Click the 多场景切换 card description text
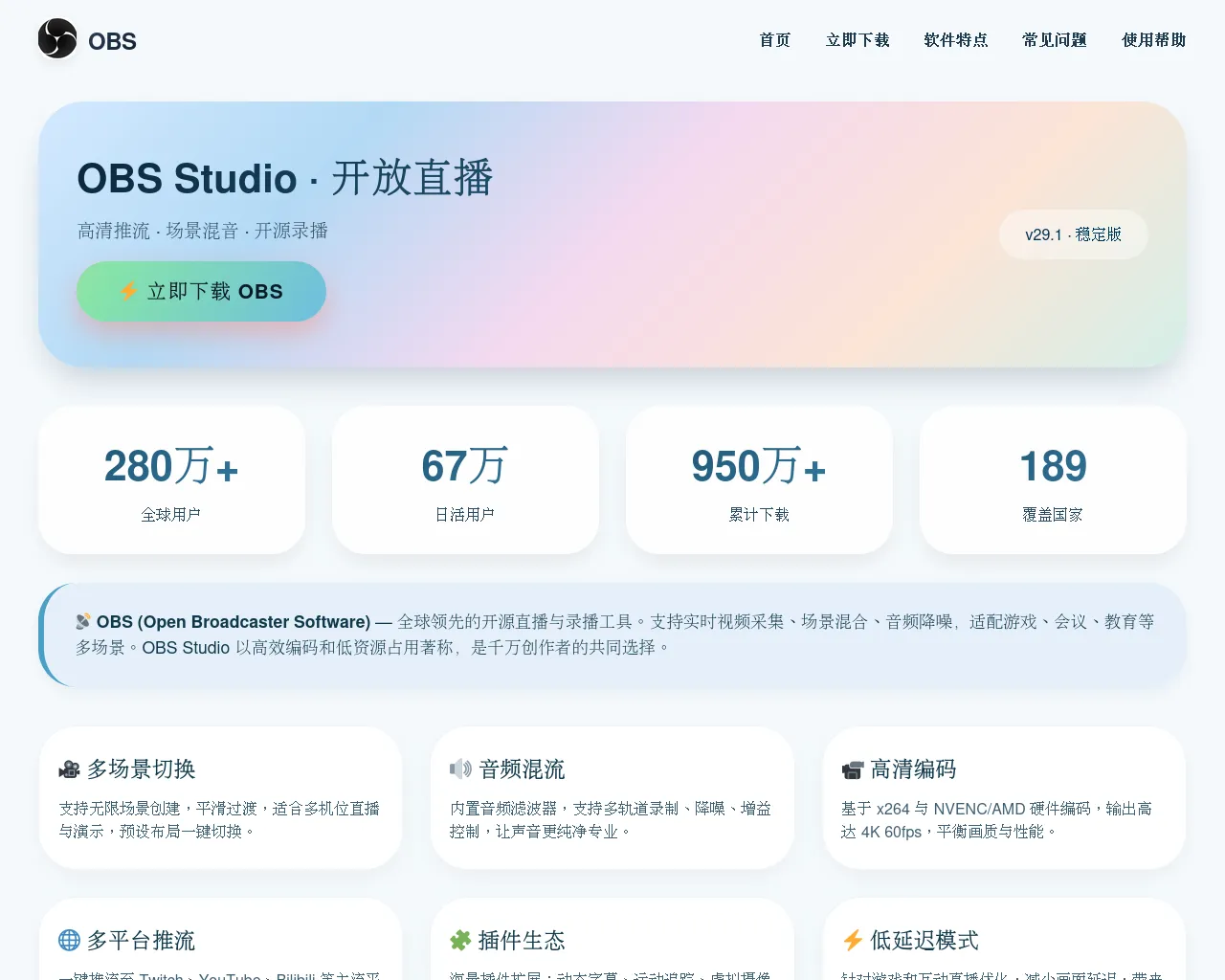The width and height of the screenshot is (1225, 980). click(x=219, y=820)
